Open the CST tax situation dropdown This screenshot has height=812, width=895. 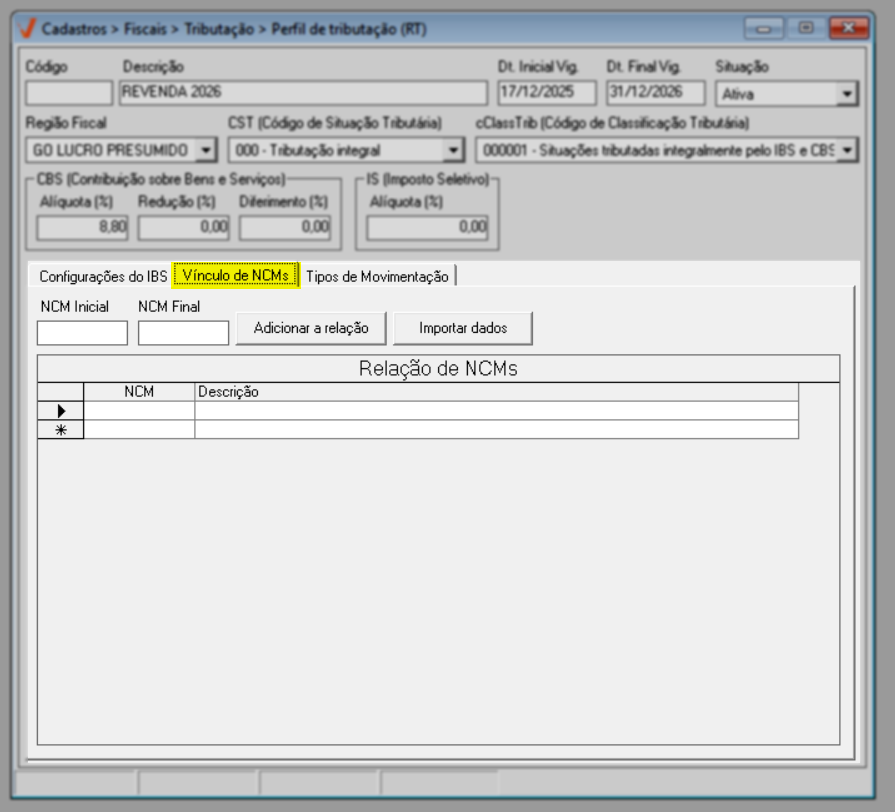point(453,150)
